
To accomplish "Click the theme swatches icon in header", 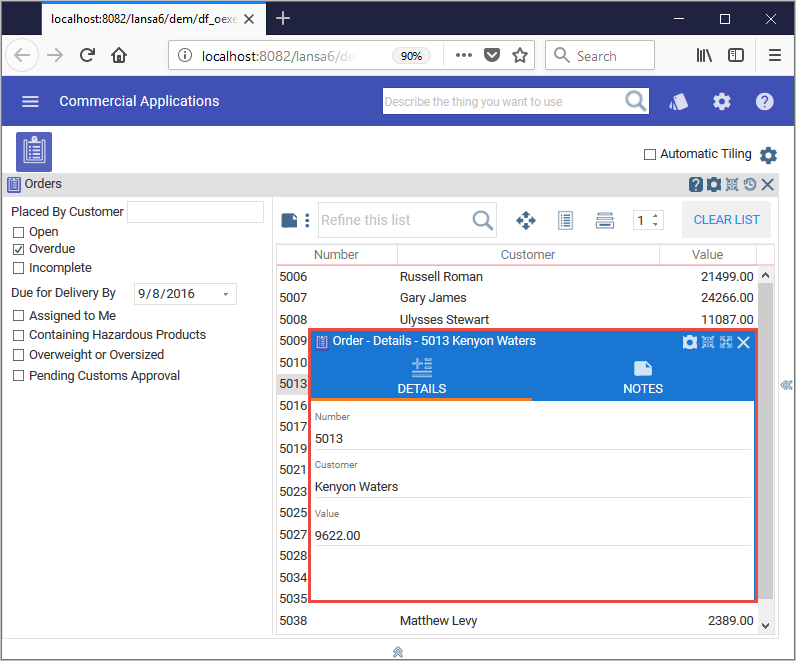I will pos(679,101).
